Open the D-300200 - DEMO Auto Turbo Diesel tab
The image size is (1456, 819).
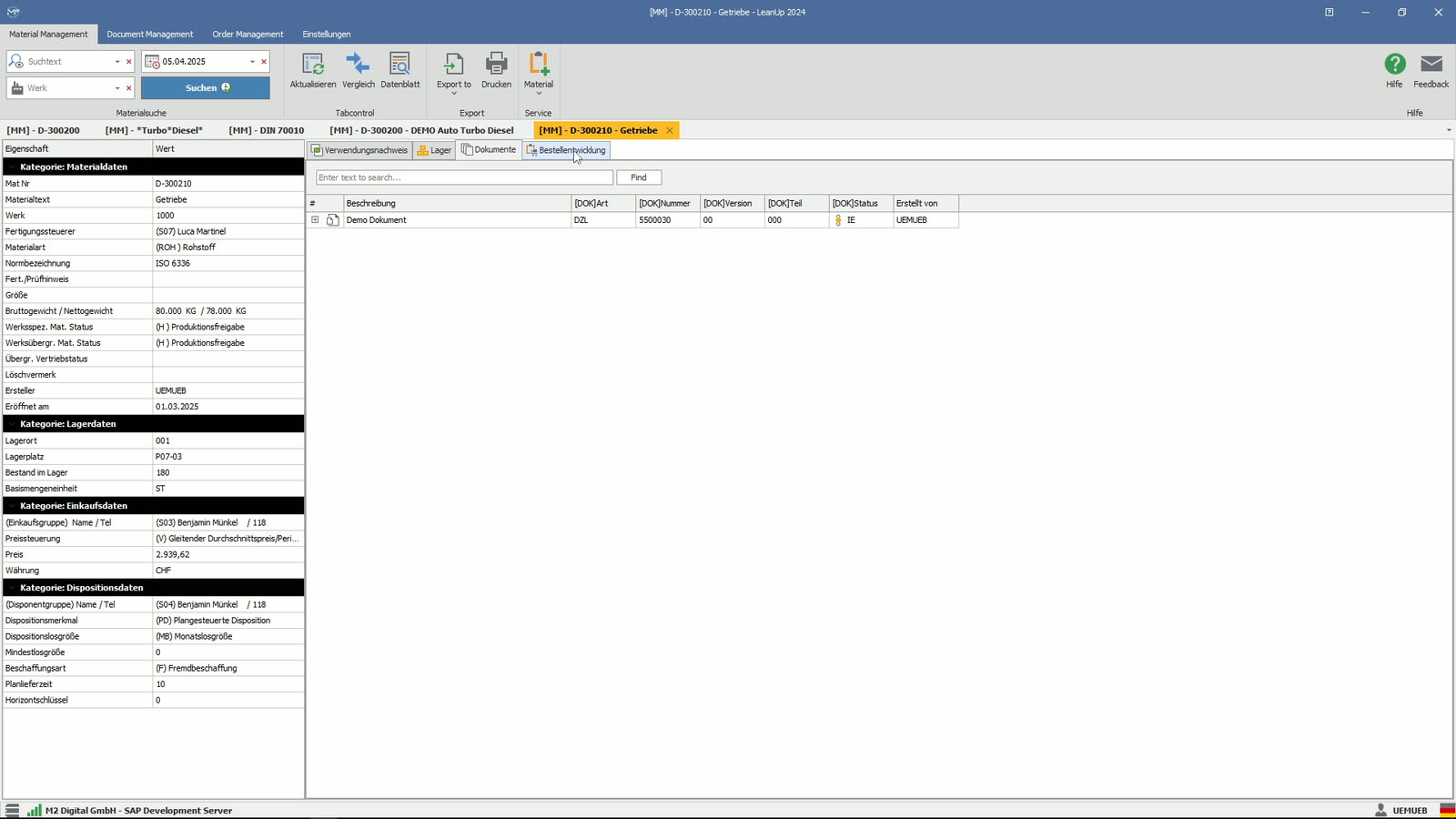click(x=421, y=130)
